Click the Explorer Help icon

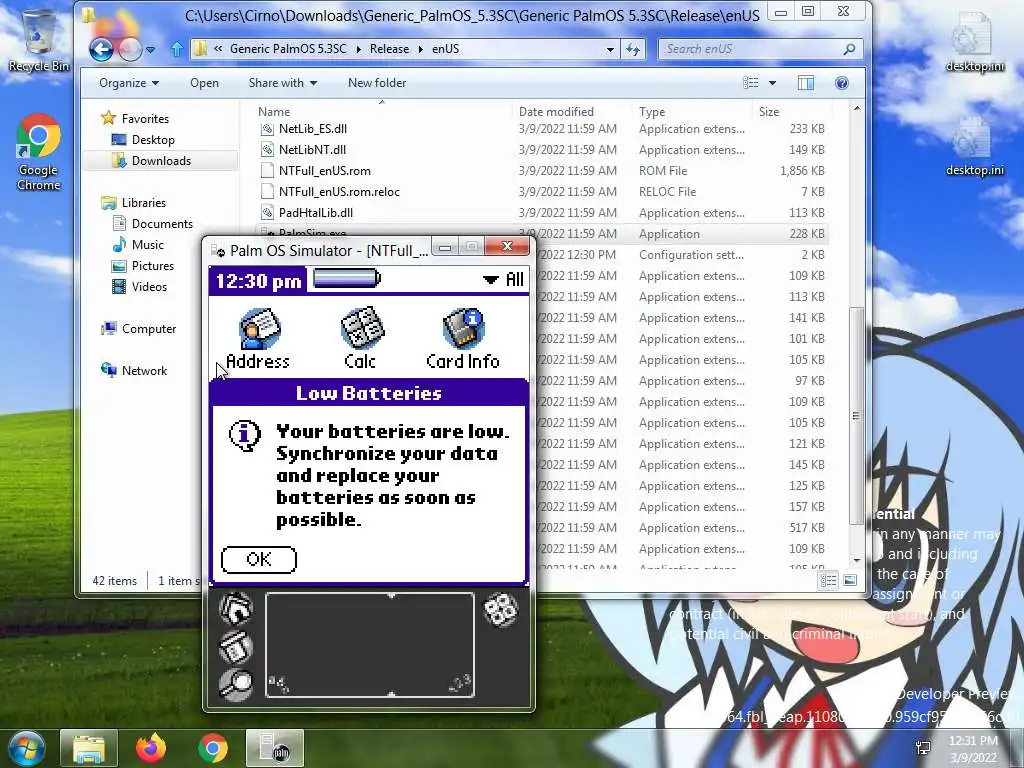pyautogui.click(x=842, y=83)
